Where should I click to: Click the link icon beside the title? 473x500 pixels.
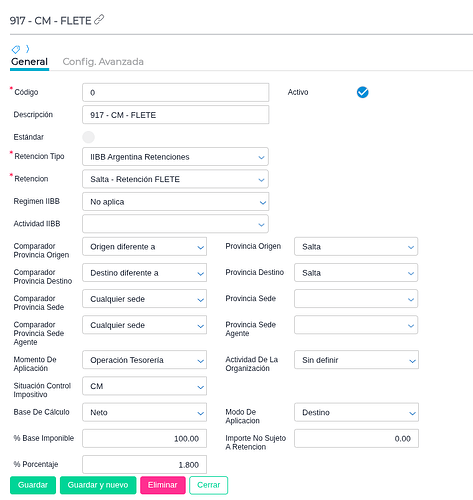[x=99, y=20]
